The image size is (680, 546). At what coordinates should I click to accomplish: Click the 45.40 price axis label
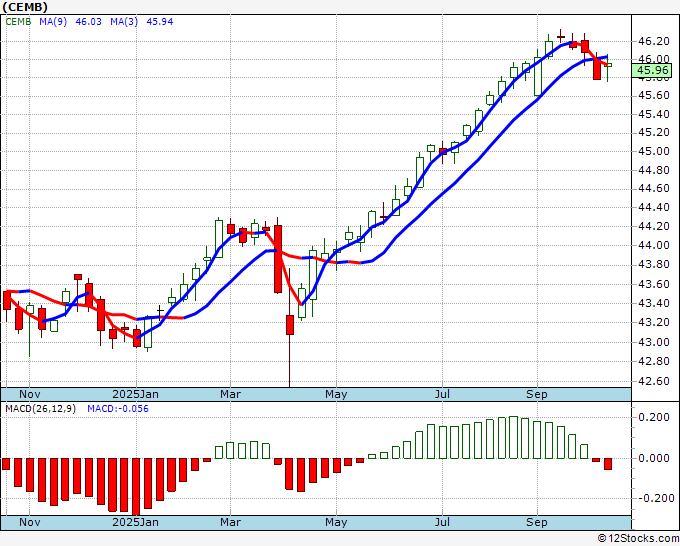click(654, 114)
